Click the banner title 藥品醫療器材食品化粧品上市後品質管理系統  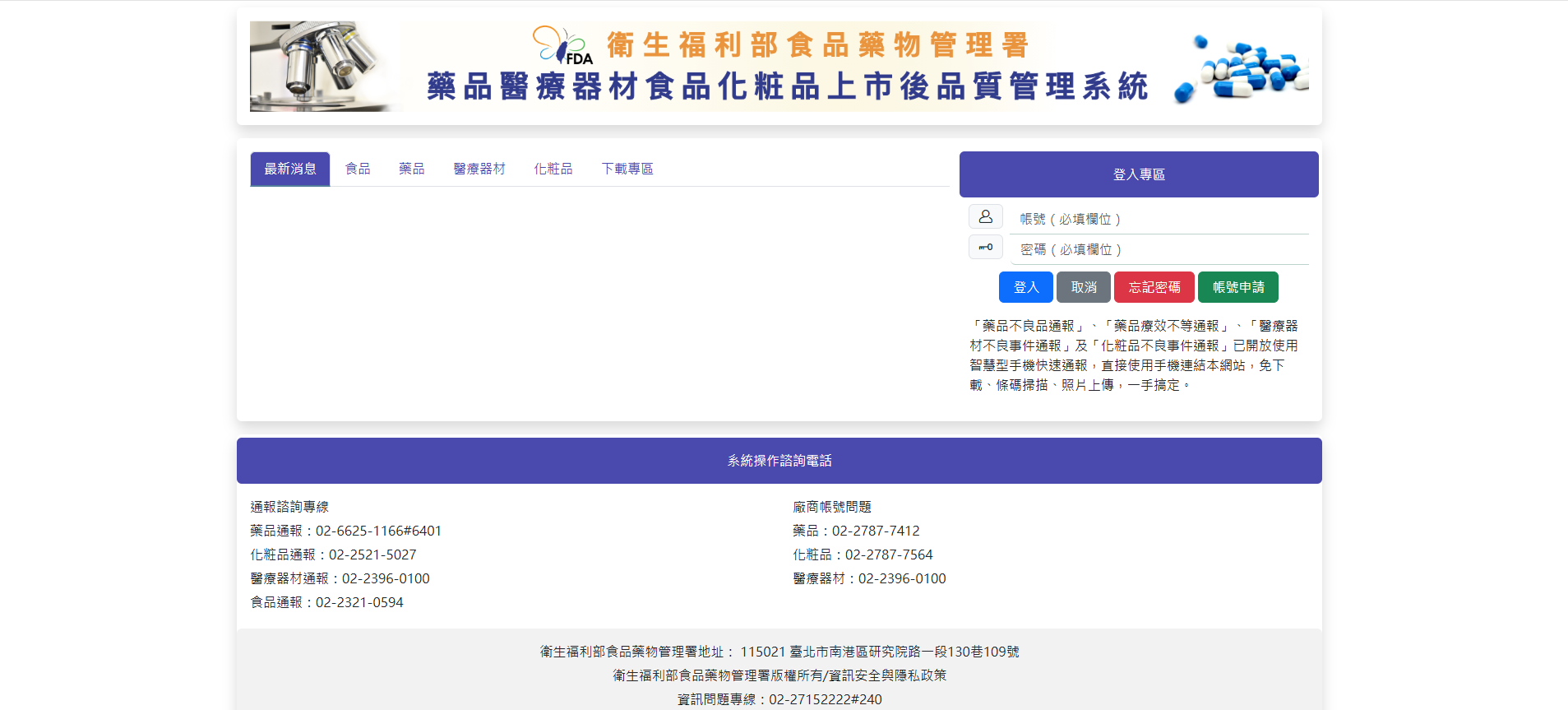pos(788,86)
